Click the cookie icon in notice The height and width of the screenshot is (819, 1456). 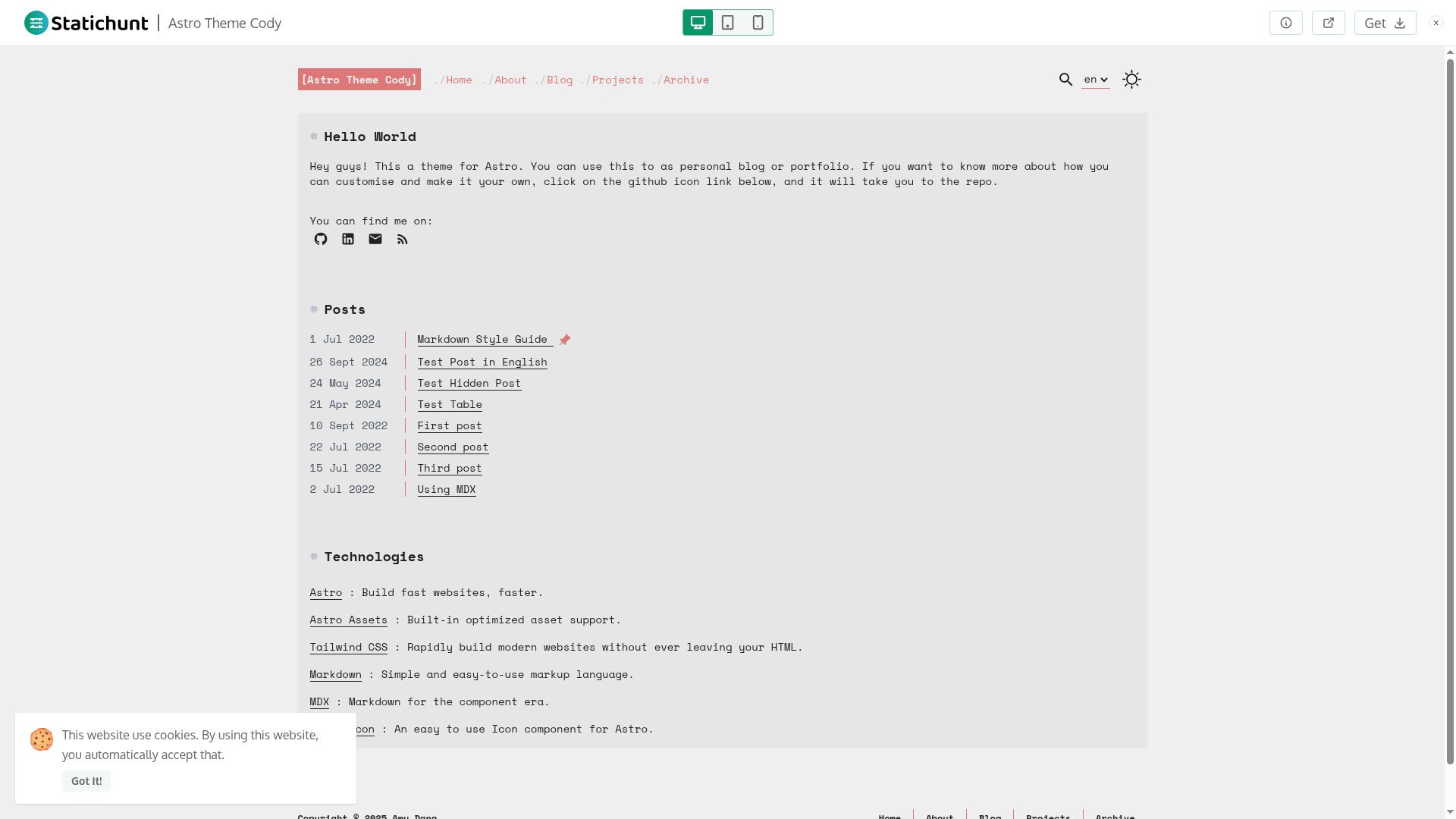click(x=42, y=739)
